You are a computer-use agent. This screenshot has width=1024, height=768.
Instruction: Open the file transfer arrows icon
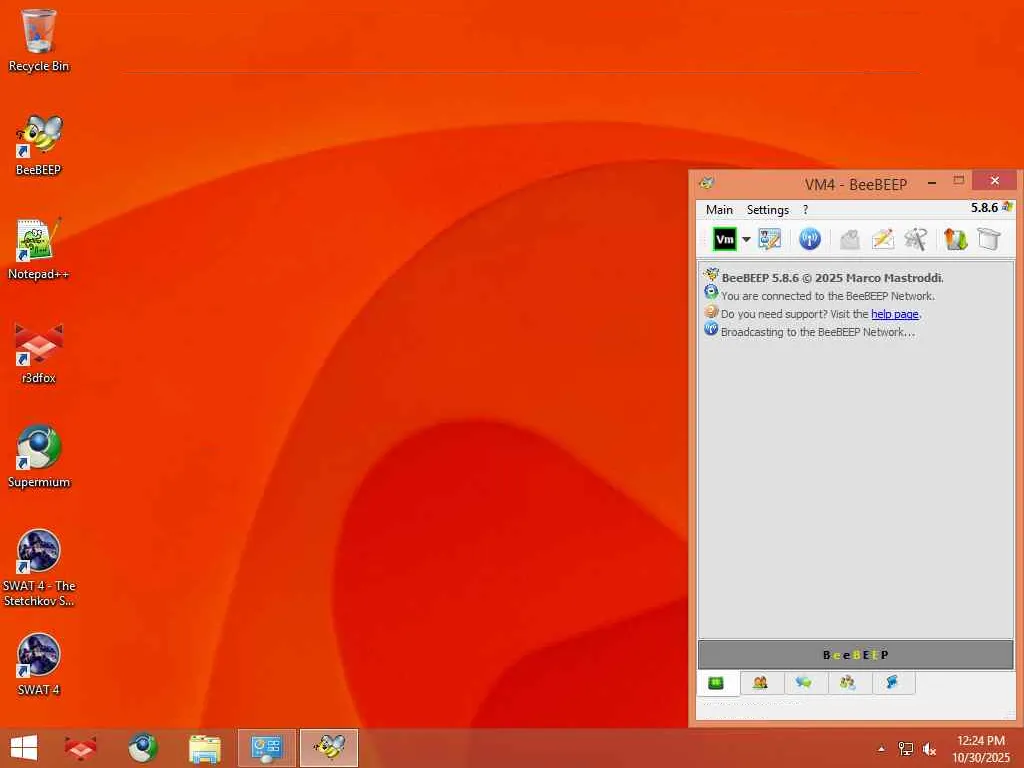tap(955, 239)
